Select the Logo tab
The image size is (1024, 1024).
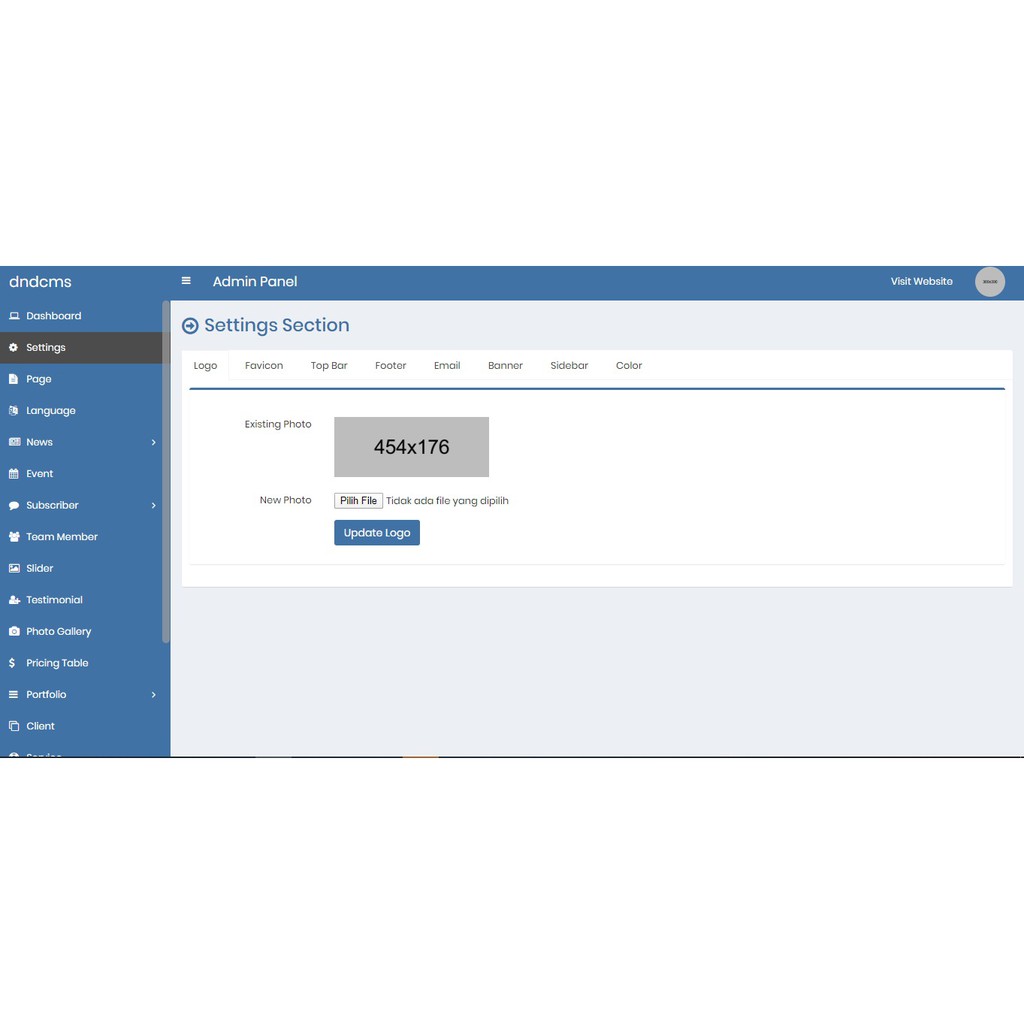[x=205, y=366]
